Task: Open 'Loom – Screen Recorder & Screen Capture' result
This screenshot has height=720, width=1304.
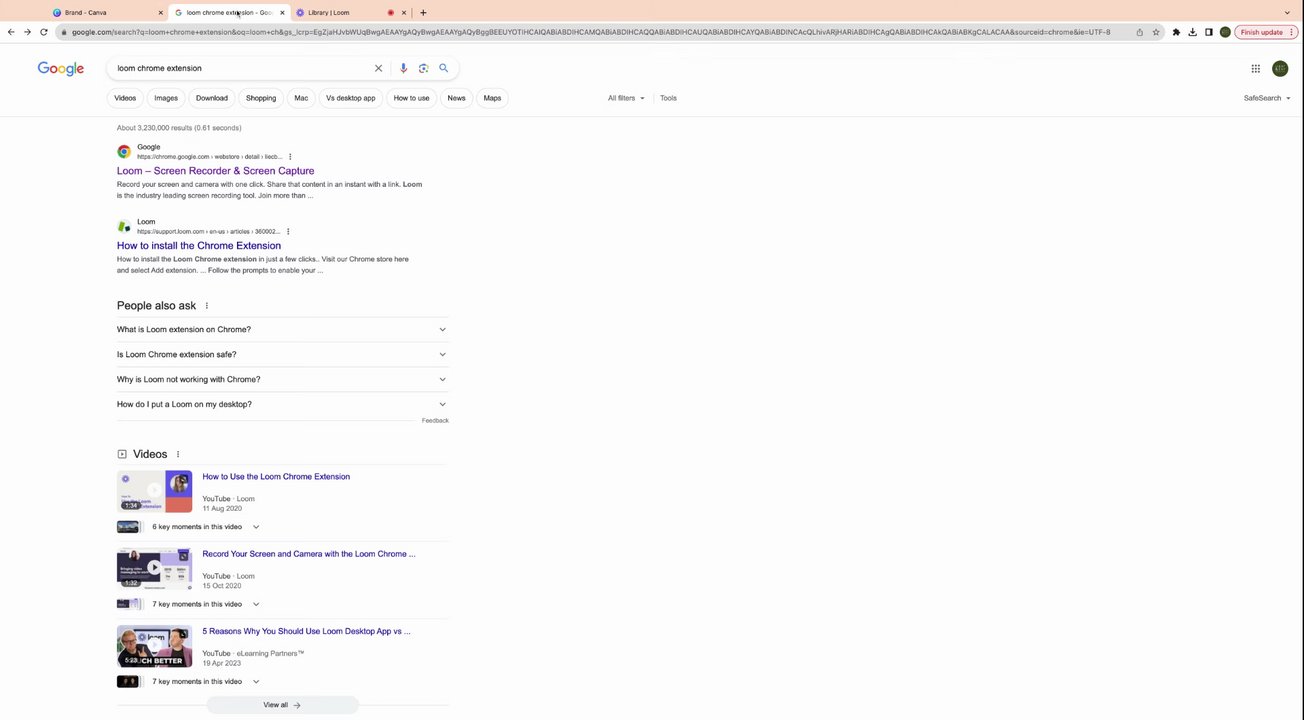Action: pyautogui.click(x=215, y=171)
